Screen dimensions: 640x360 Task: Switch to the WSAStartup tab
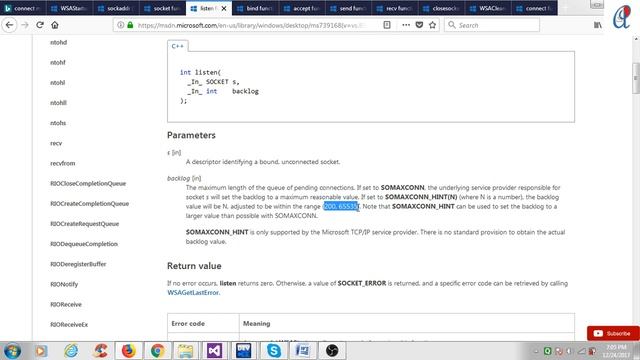click(x=69, y=8)
